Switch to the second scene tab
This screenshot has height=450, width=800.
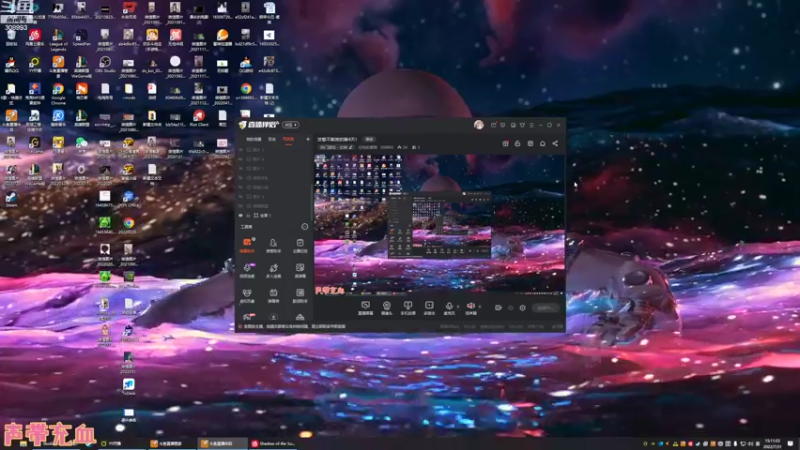coord(272,139)
